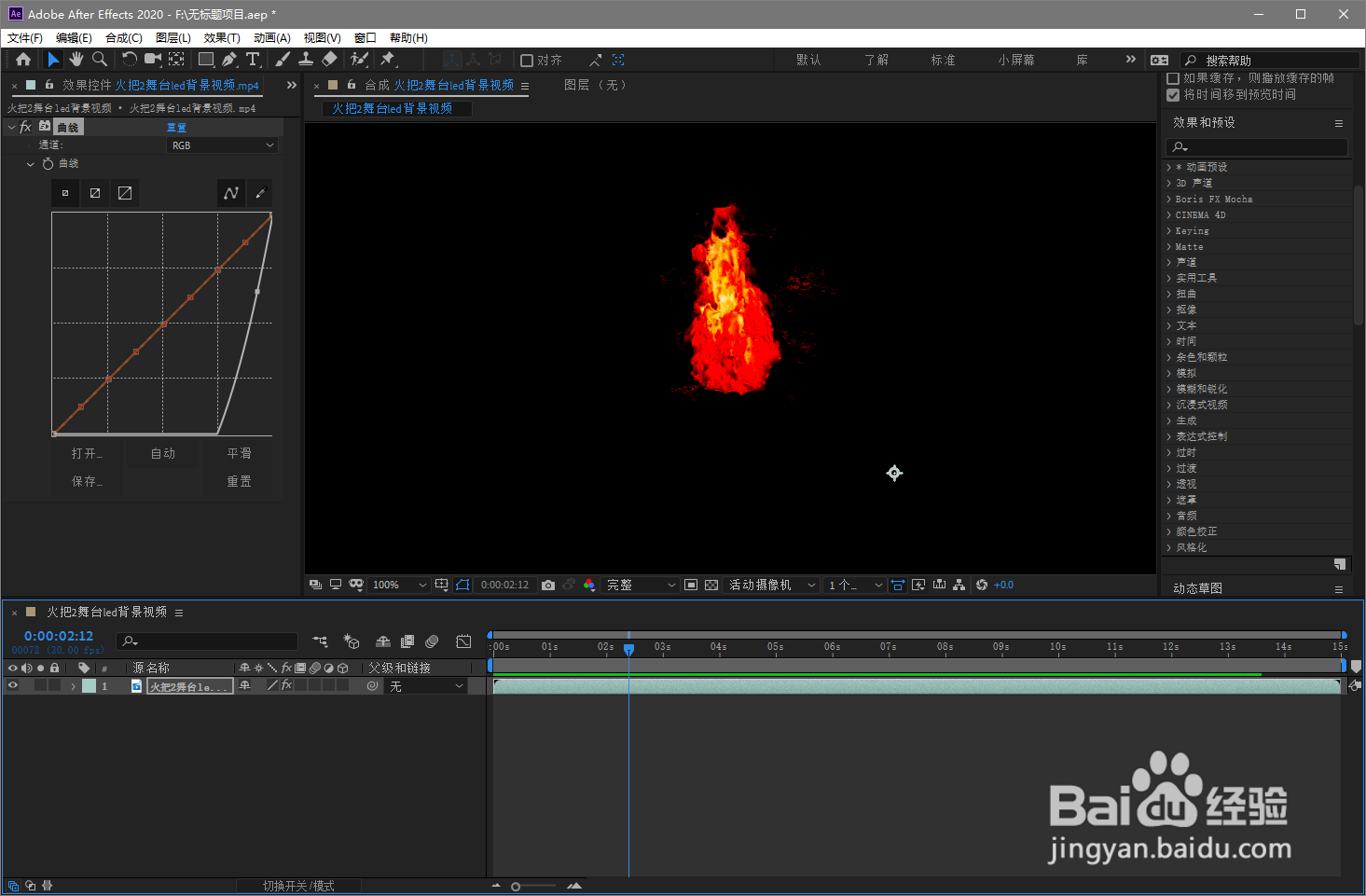Toggle effects fx switch on layer 1
Screen dimensions: 1366x896
pyautogui.click(x=287, y=685)
